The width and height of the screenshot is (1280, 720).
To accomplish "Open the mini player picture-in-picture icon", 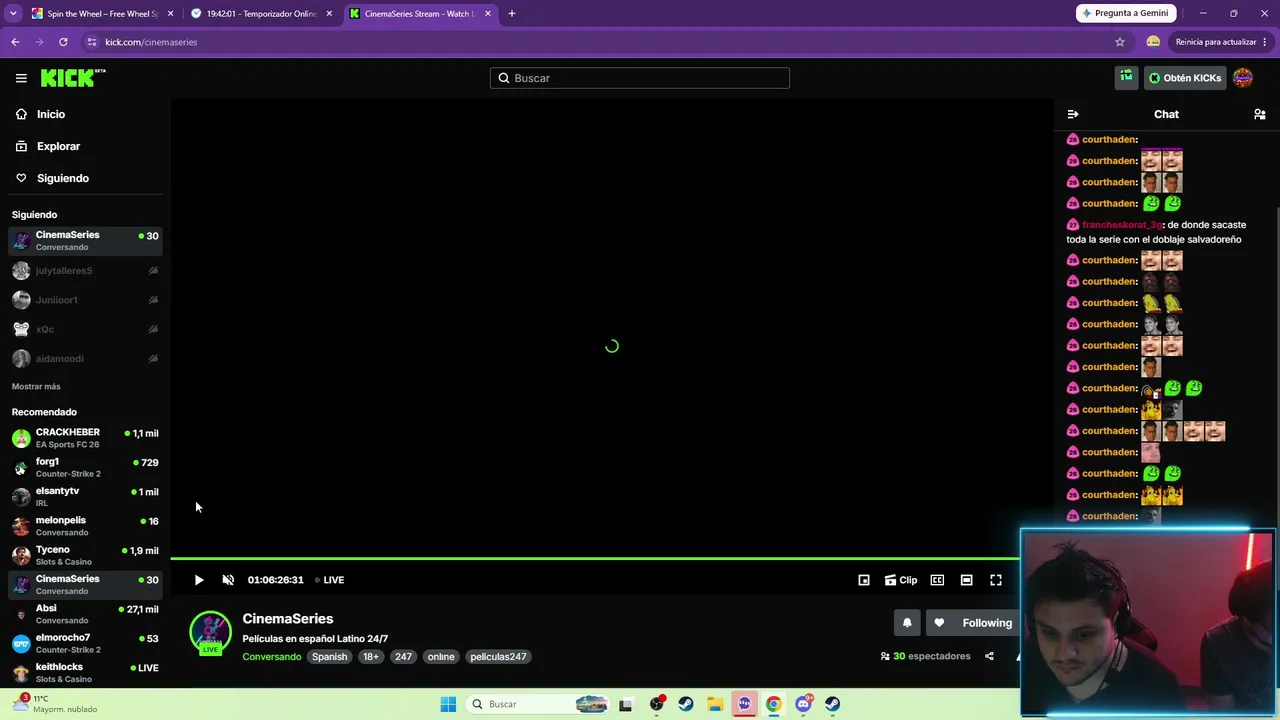I will 864,580.
